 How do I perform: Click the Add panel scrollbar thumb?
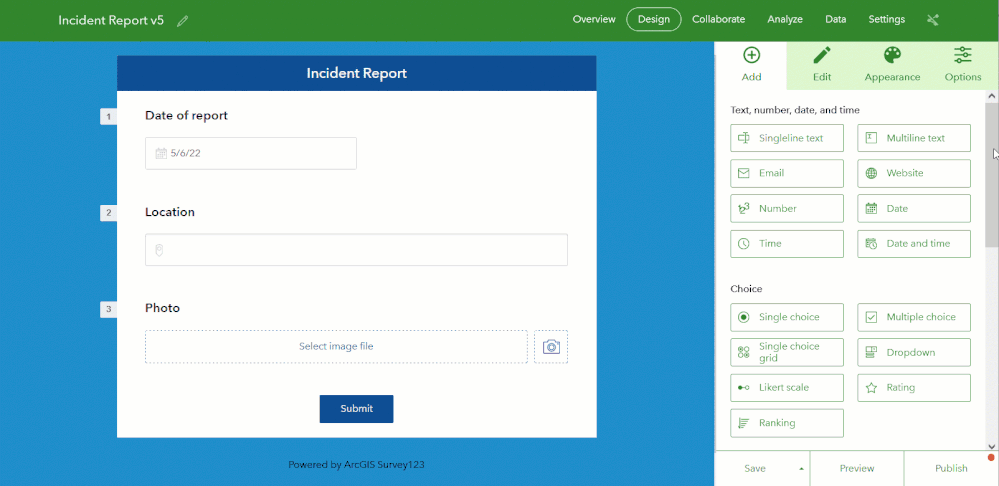[991, 175]
